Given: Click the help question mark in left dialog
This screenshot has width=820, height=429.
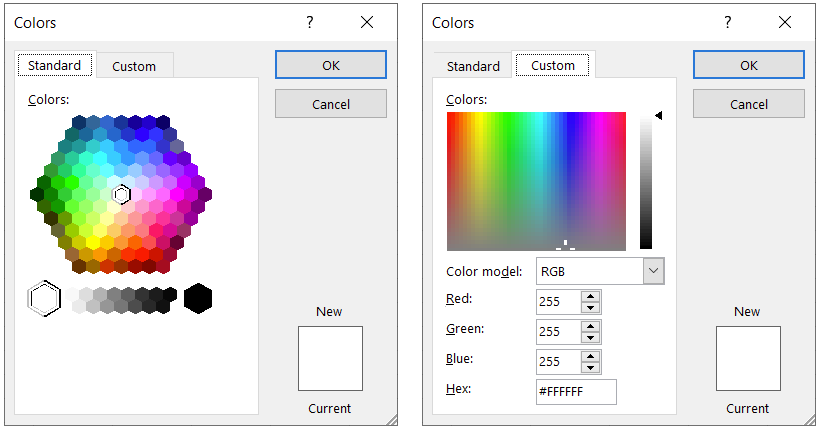Looking at the screenshot, I should 310,22.
